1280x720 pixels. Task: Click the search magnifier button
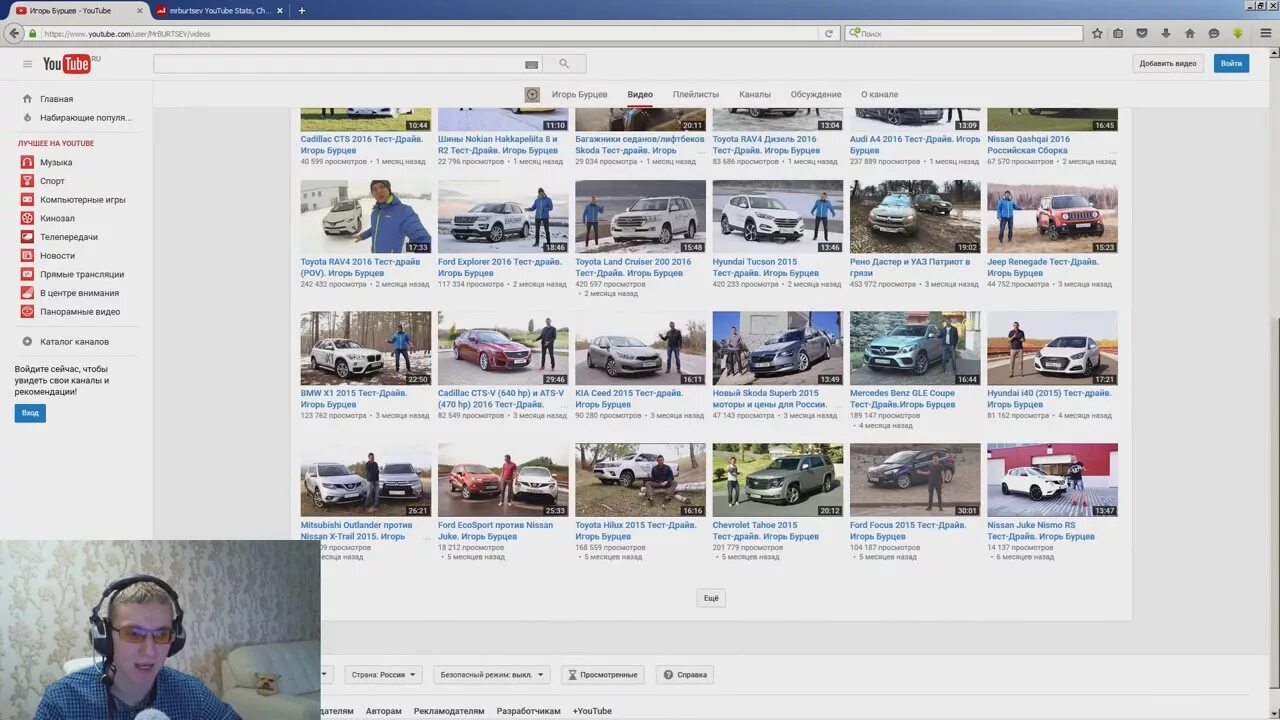click(564, 64)
